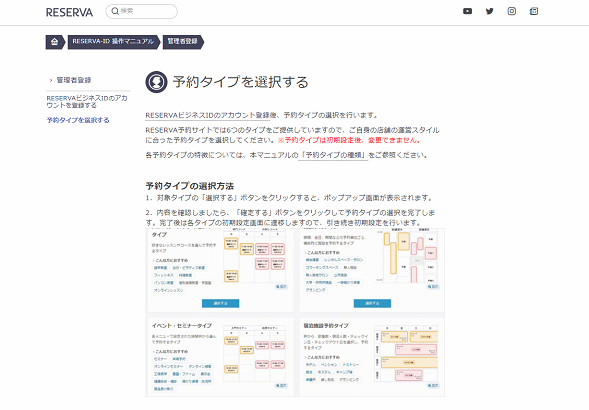
Task: Click the blog icon right of Instagram
Action: pyautogui.click(x=534, y=11)
